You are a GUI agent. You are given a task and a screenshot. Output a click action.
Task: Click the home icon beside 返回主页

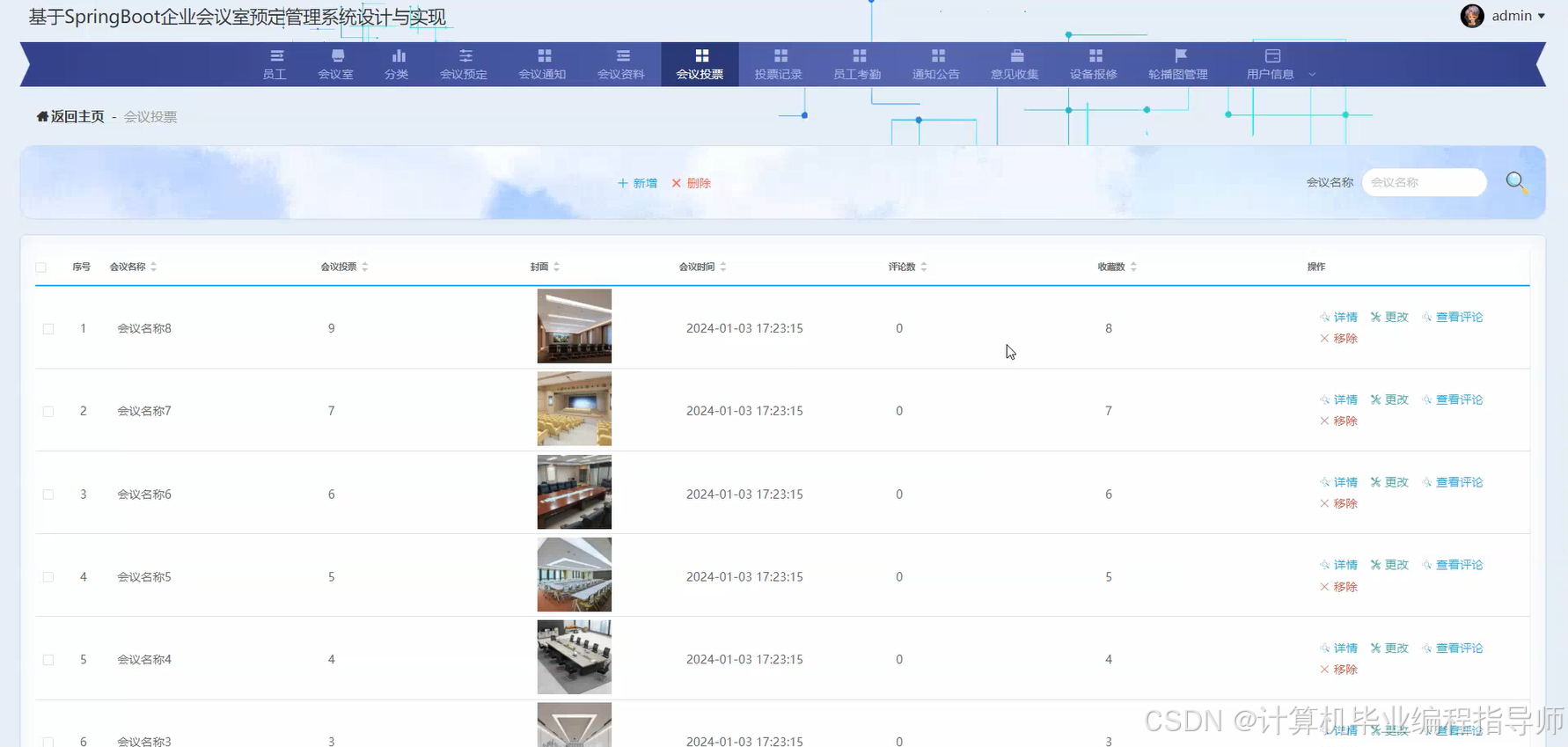pyautogui.click(x=42, y=116)
